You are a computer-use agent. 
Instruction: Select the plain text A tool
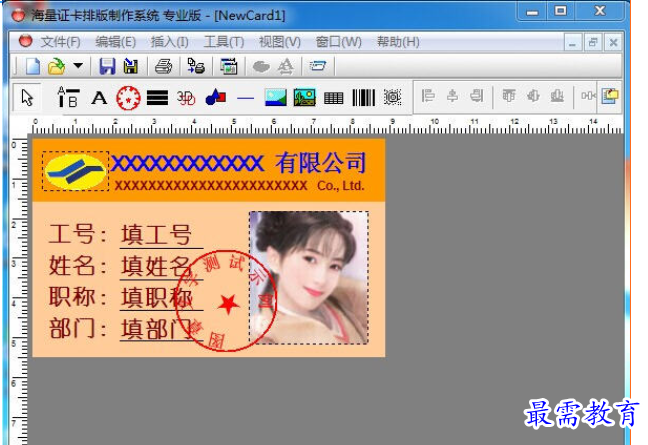pyautogui.click(x=99, y=98)
